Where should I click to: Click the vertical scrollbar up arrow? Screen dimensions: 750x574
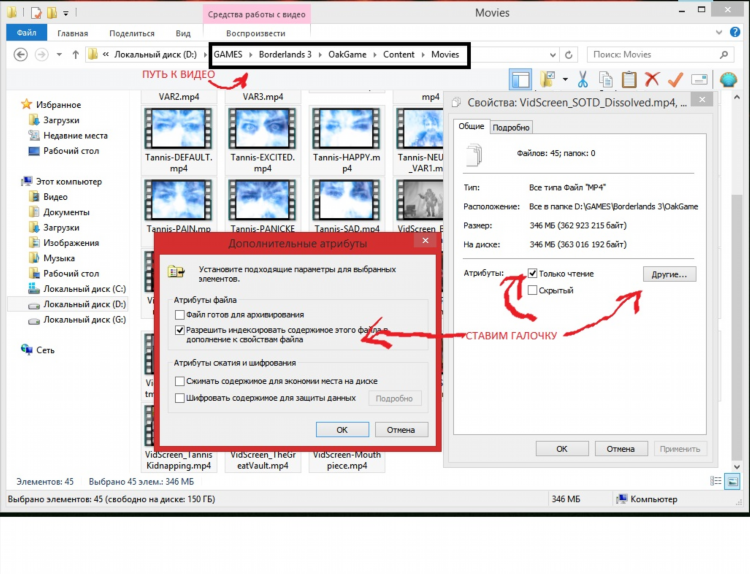pos(737,97)
